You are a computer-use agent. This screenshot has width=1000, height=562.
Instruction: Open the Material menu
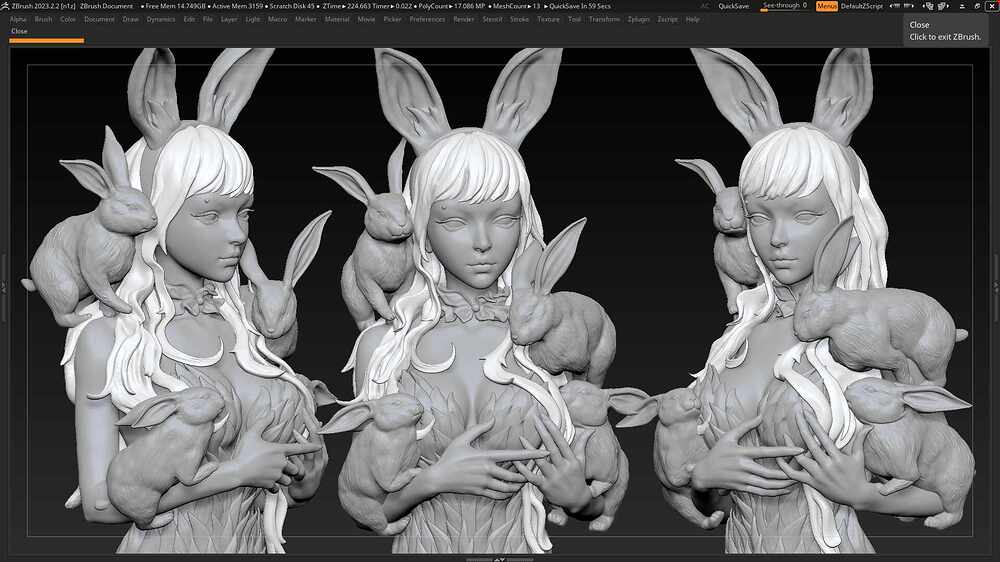click(x=337, y=19)
